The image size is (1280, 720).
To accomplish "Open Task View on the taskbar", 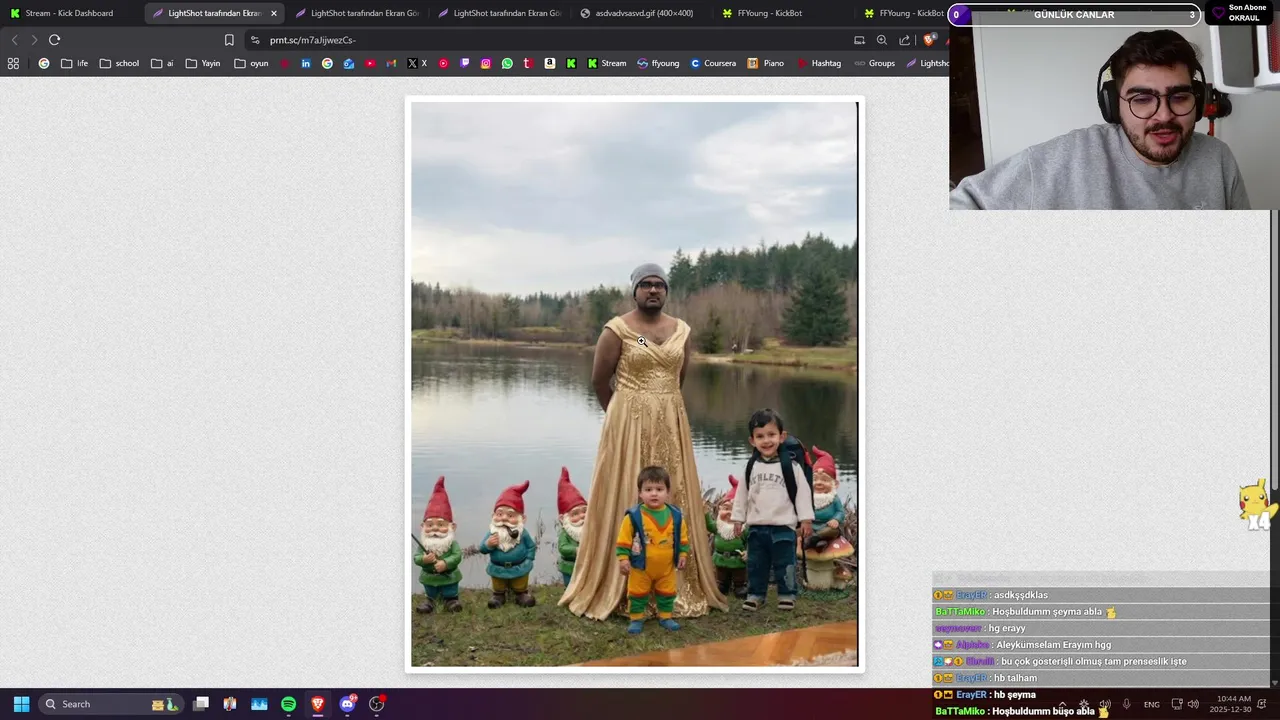I will click(201, 704).
